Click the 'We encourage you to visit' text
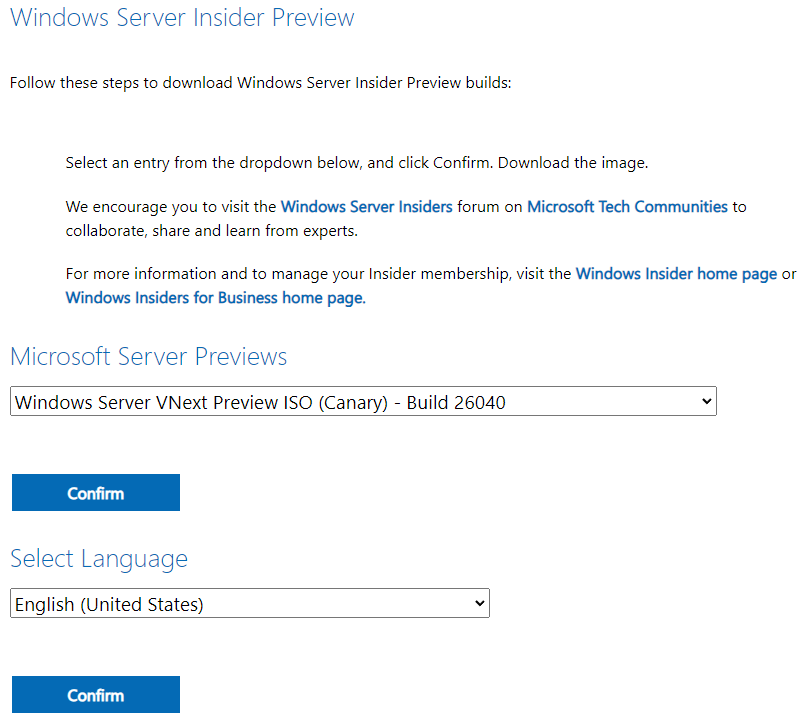 pyautogui.click(x=170, y=207)
